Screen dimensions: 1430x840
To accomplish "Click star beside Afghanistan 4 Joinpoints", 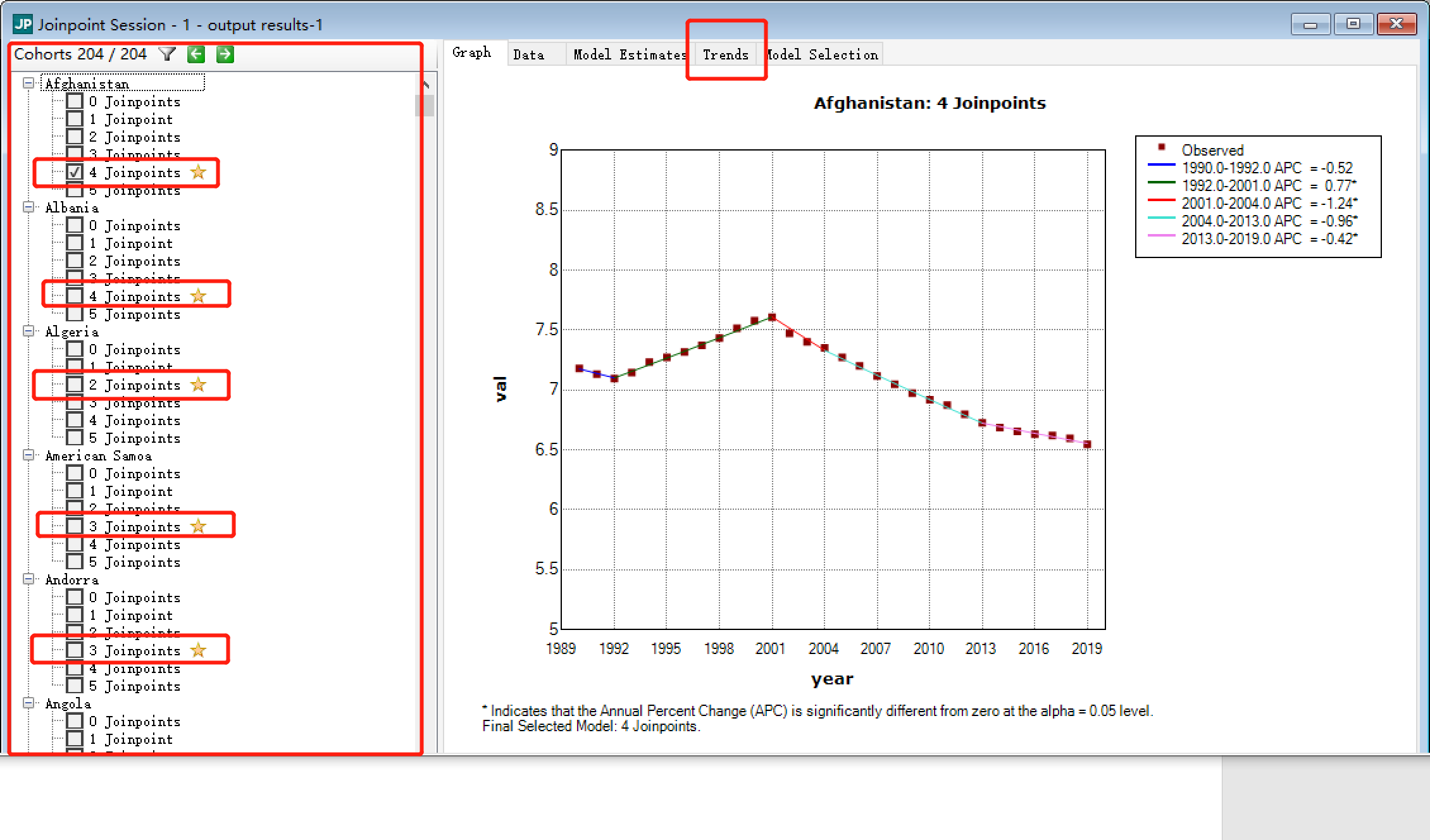I will pyautogui.click(x=198, y=172).
